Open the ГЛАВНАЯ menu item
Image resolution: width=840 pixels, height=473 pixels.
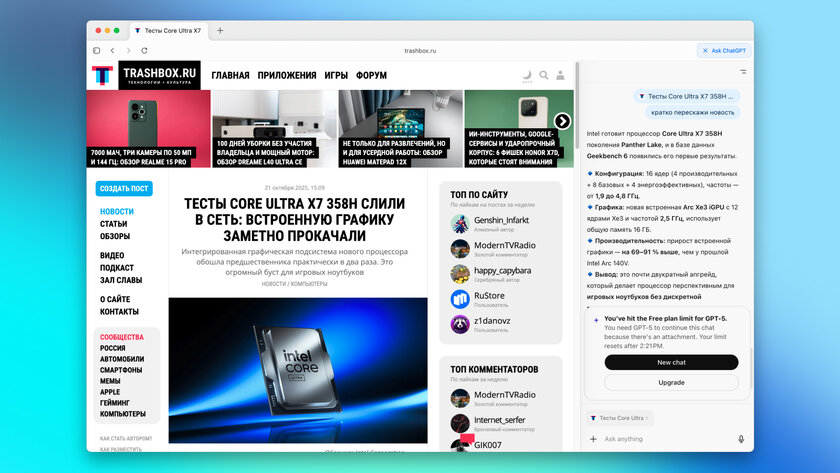tap(230, 76)
